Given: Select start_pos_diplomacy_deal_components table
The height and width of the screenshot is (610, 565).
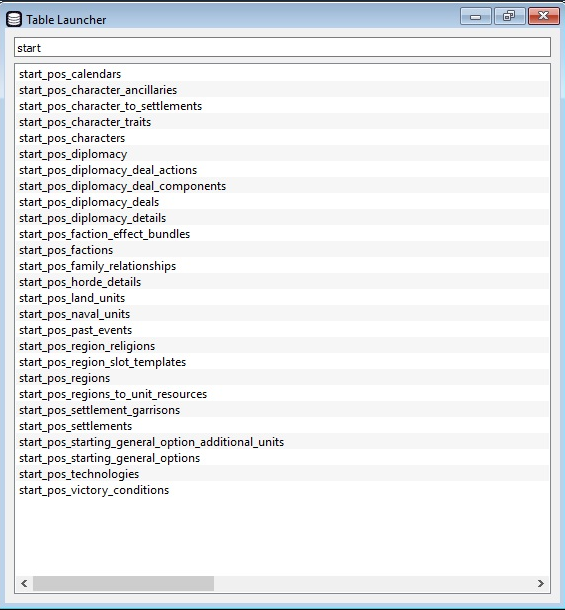Looking at the screenshot, I should pyautogui.click(x=282, y=186).
